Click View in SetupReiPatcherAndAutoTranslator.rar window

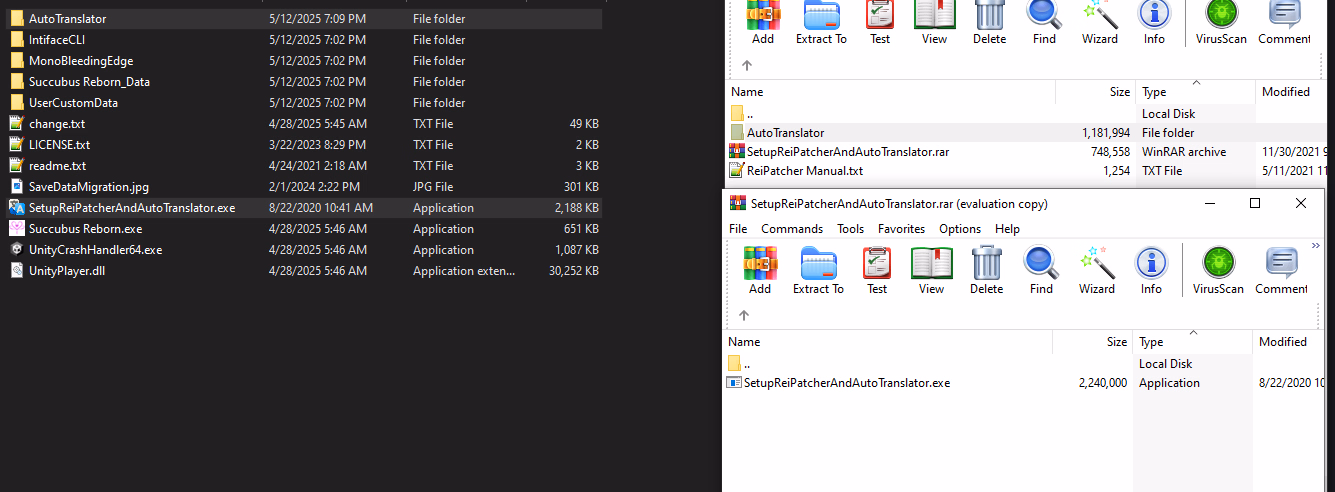[931, 271]
